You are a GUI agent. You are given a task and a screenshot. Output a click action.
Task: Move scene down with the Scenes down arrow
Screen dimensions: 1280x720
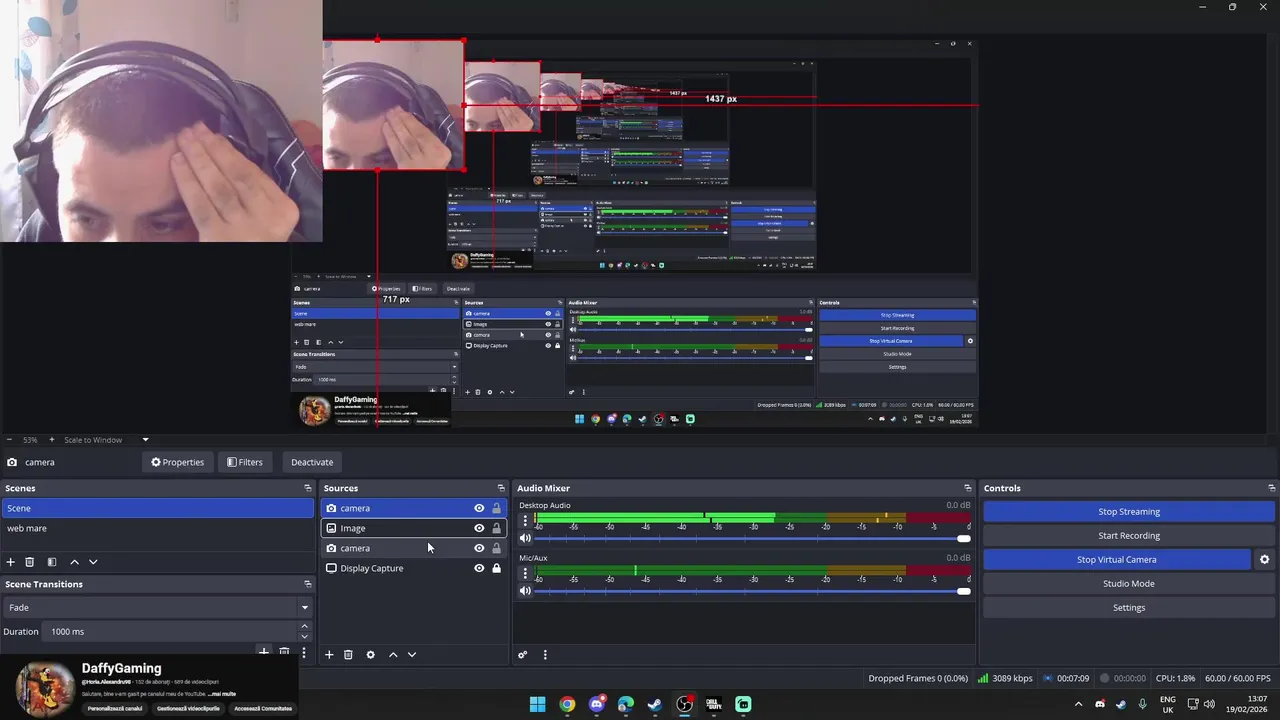(93, 562)
